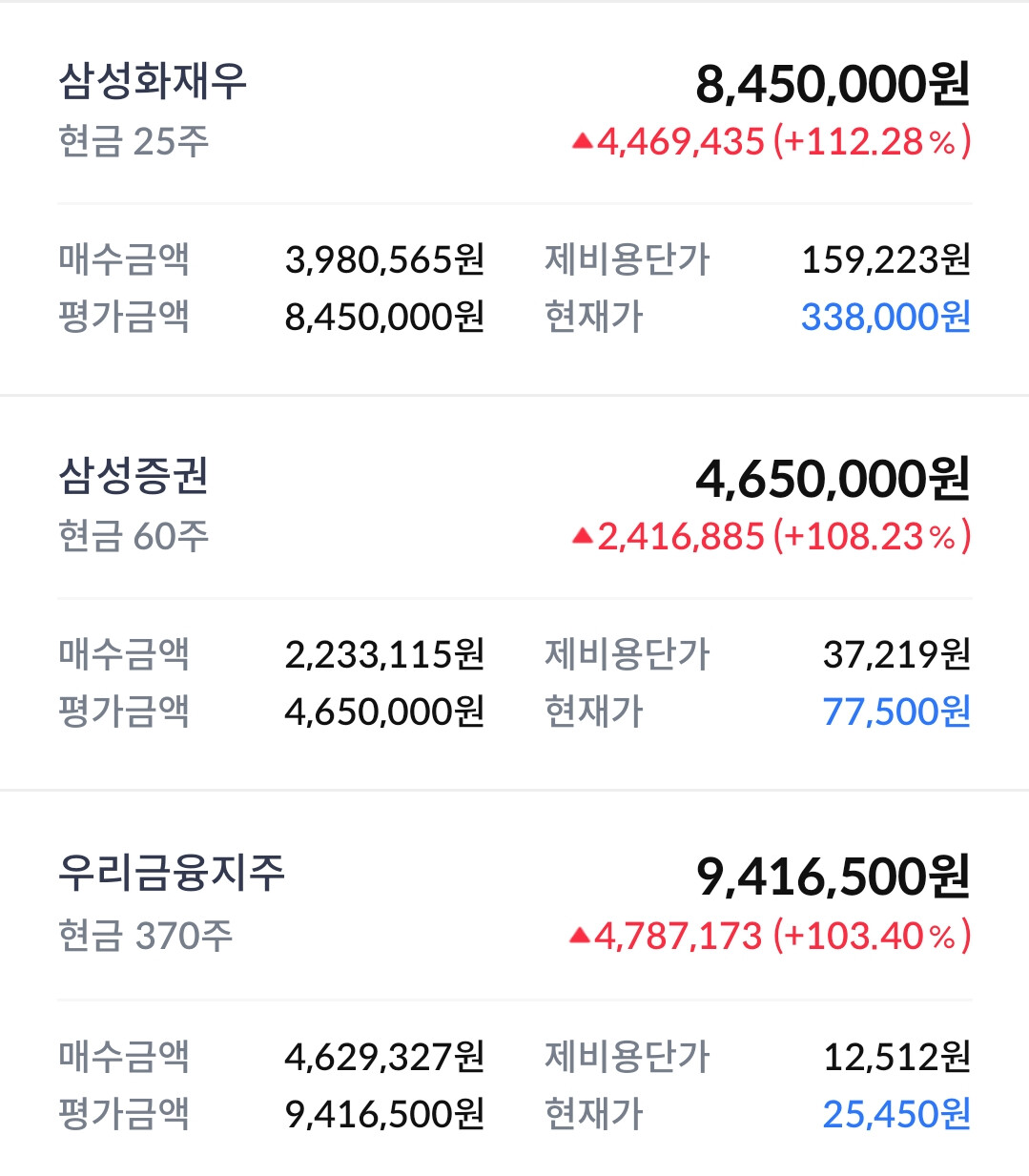Click the red up-triangle beside 4,787,173
The image size is (1029, 1176).
click(x=580, y=936)
